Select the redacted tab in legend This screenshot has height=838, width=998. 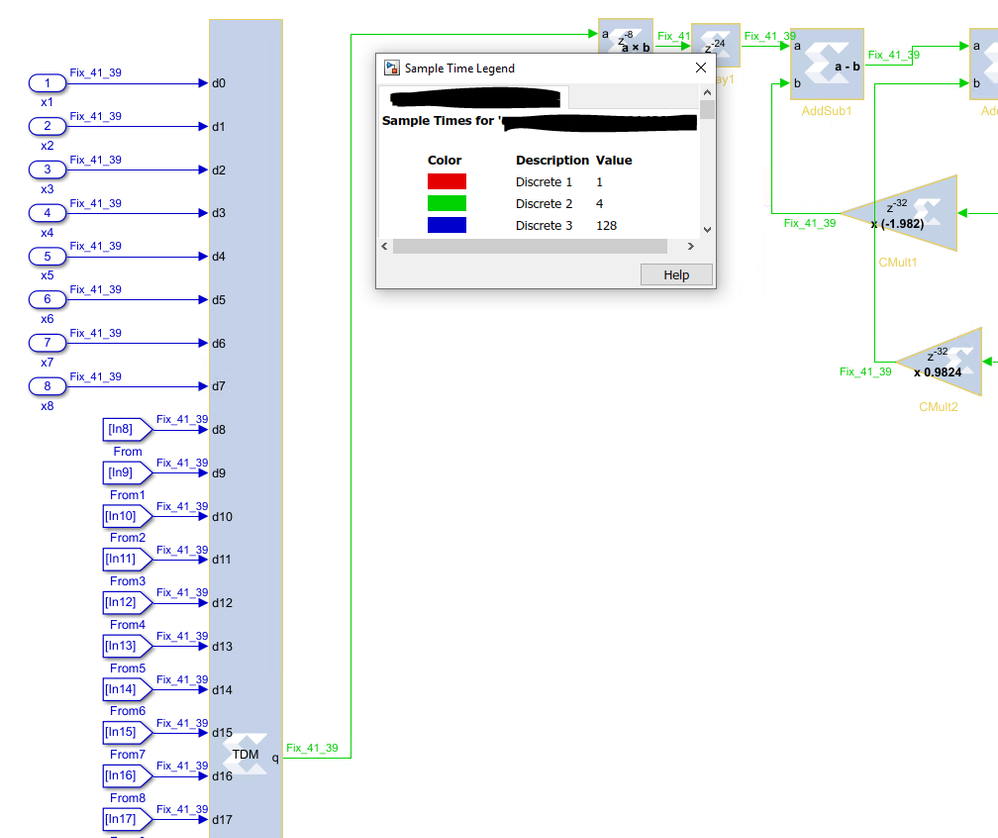[474, 97]
